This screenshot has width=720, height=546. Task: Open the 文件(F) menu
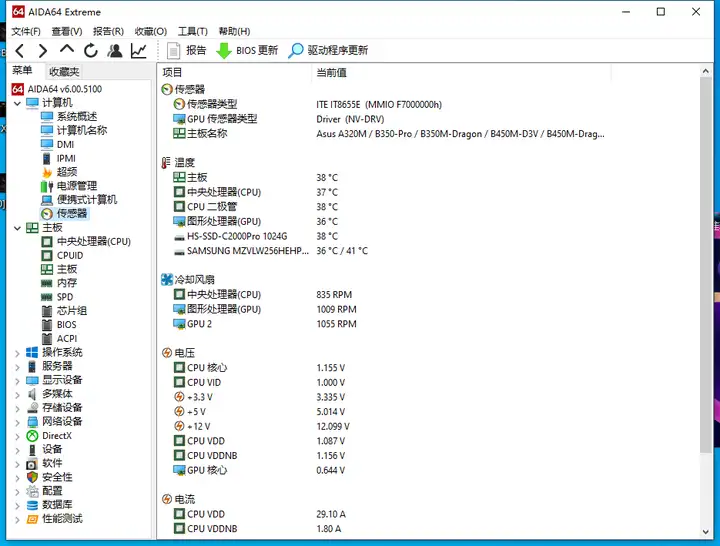26,31
